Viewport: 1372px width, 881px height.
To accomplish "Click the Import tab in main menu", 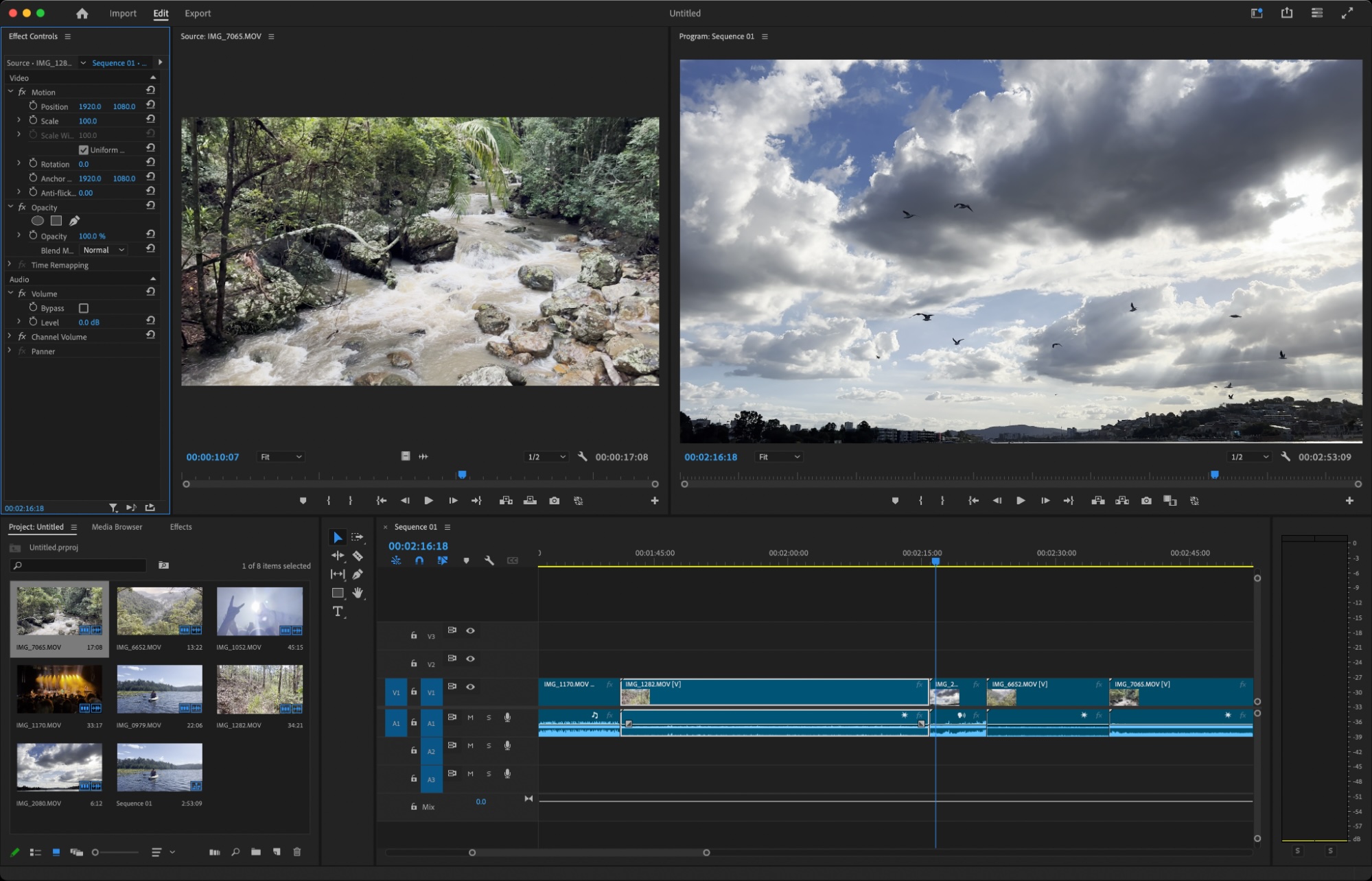I will (122, 13).
